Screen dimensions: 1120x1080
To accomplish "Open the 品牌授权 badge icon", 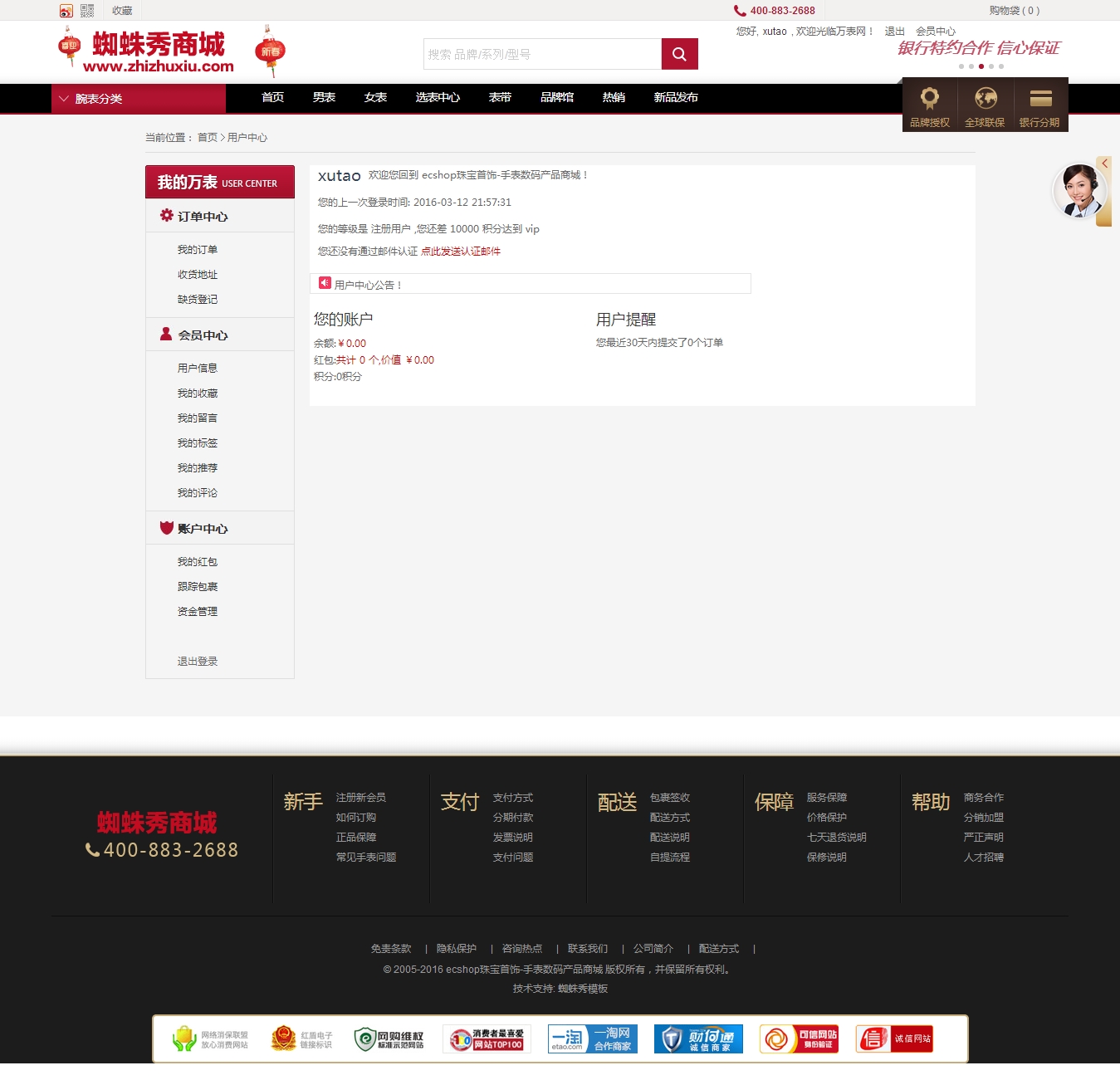I will (x=929, y=100).
